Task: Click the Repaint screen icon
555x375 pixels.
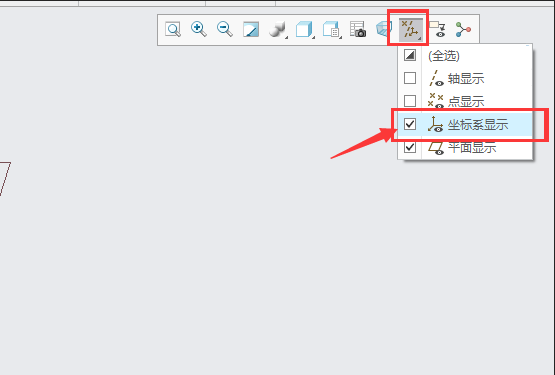Action: point(251,29)
